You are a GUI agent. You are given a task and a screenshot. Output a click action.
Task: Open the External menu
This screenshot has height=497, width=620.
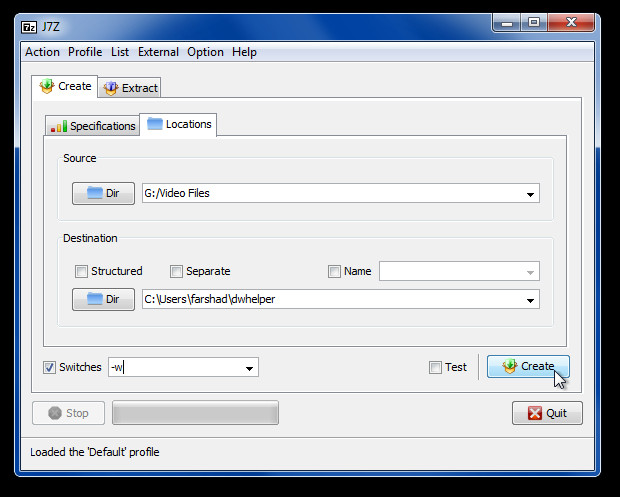(x=158, y=52)
